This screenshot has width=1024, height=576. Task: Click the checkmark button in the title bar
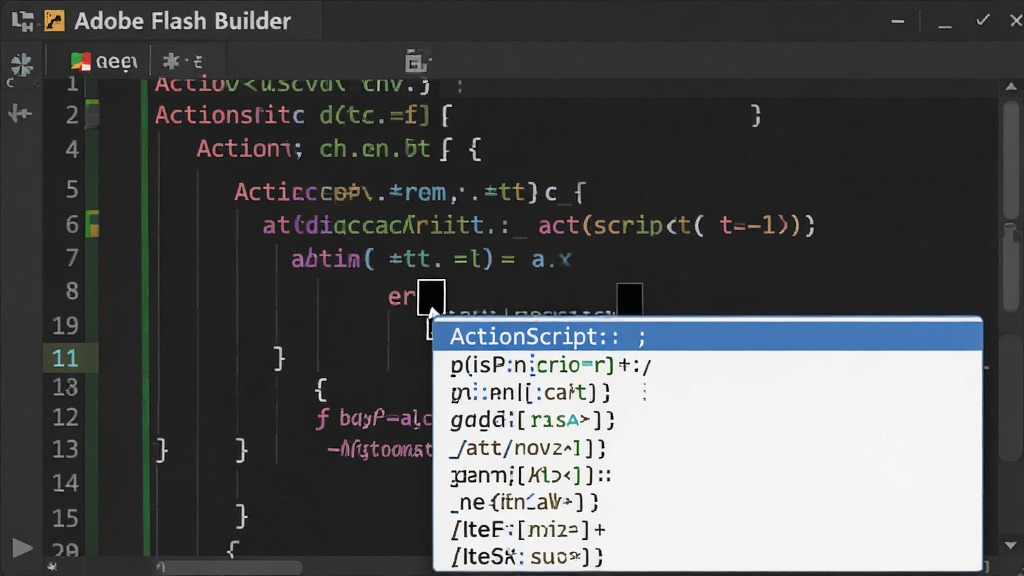click(983, 20)
